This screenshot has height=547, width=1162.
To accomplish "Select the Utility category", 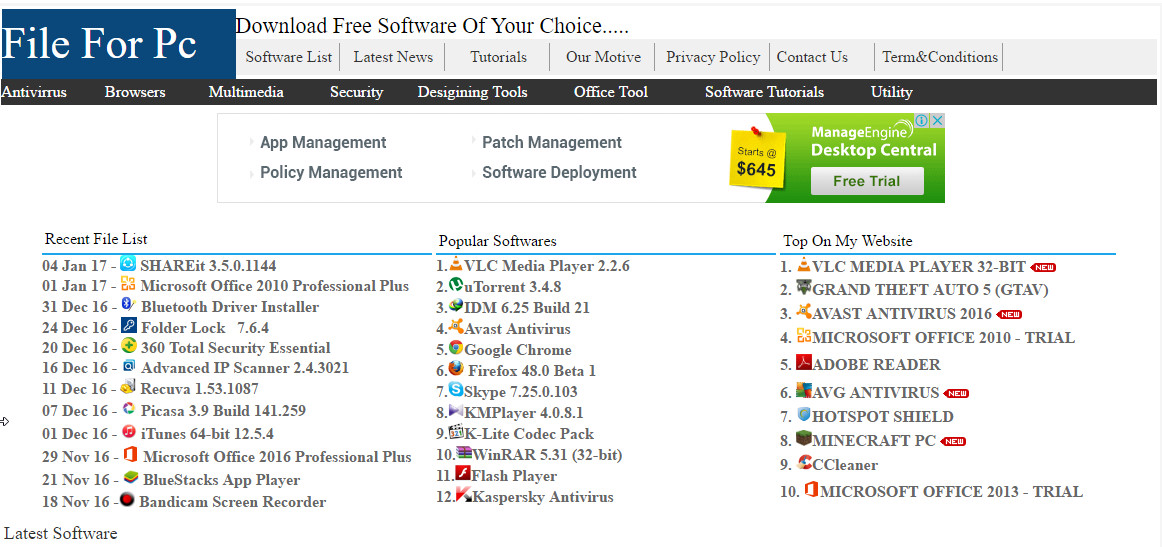I will pos(892,92).
